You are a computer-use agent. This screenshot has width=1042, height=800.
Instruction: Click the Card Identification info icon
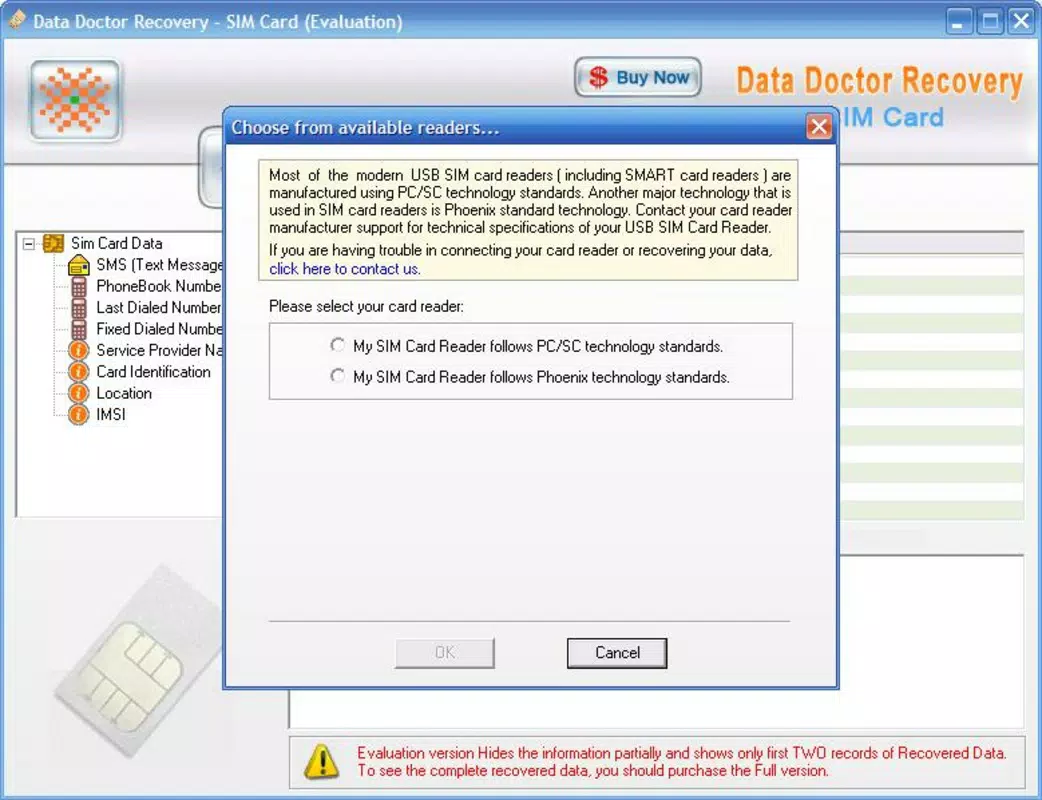78,371
